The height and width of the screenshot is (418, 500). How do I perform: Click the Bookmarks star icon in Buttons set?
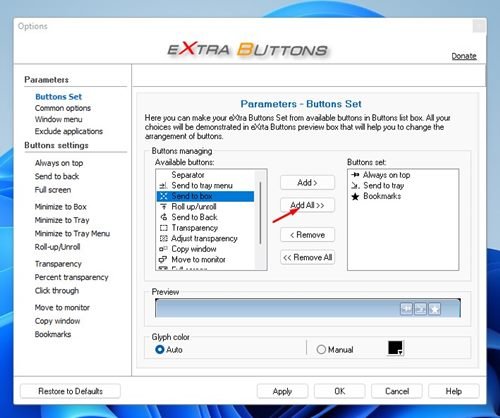pos(355,196)
